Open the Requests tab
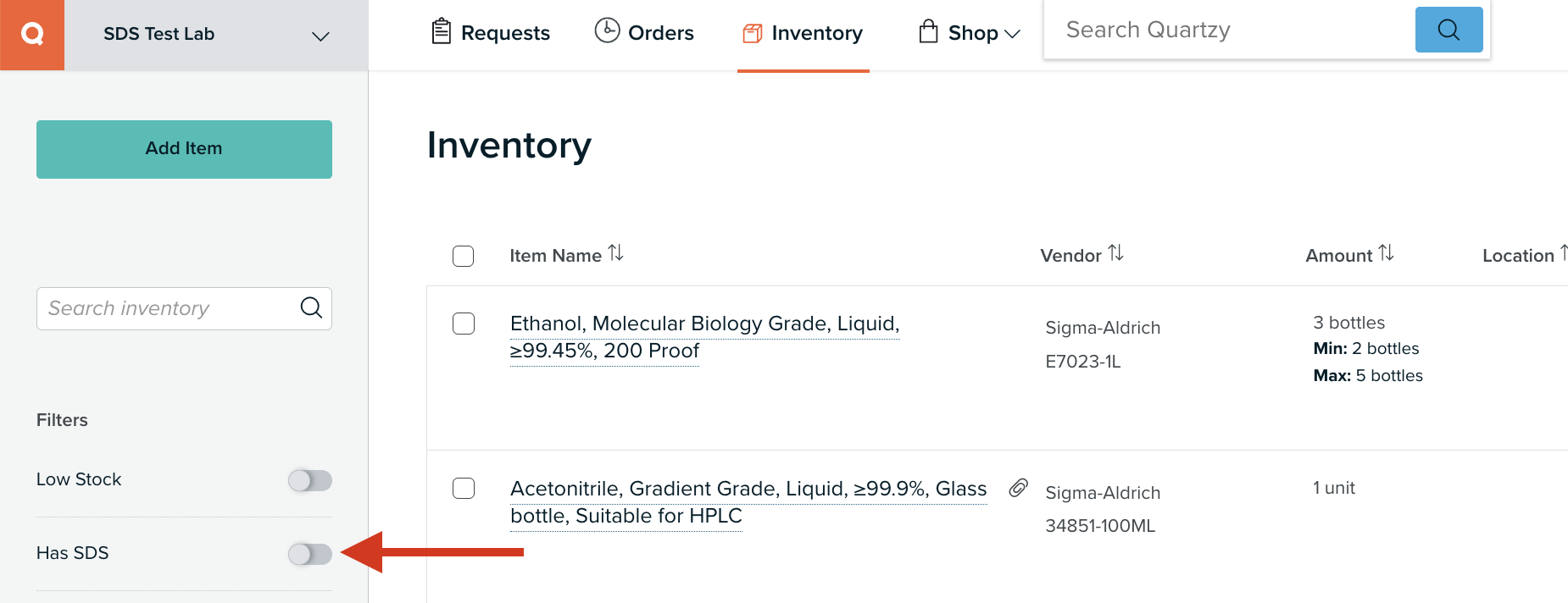The image size is (1568, 603). coord(491,33)
